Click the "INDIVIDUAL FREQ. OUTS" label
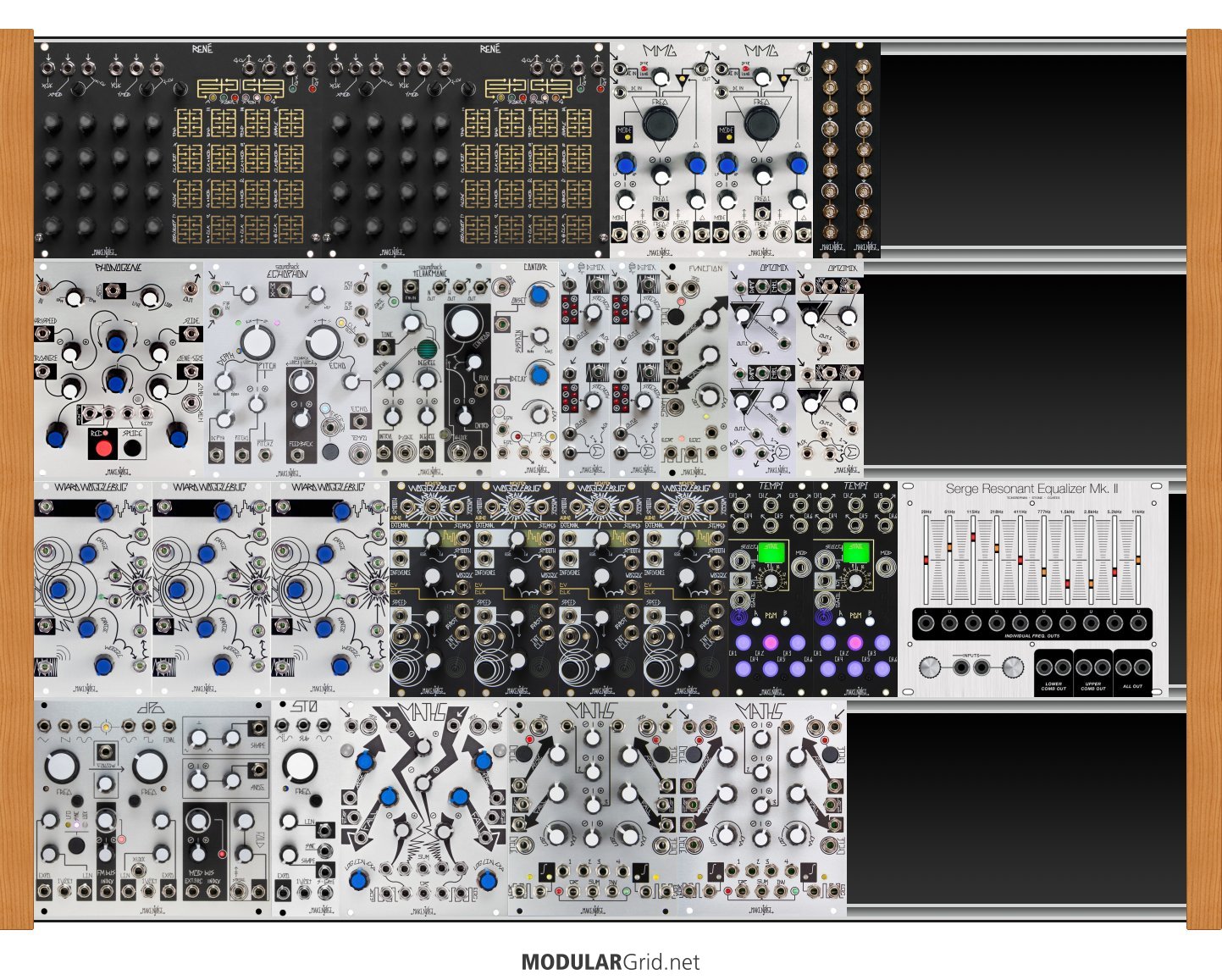This screenshot has height=980, width=1222. 1033,635
